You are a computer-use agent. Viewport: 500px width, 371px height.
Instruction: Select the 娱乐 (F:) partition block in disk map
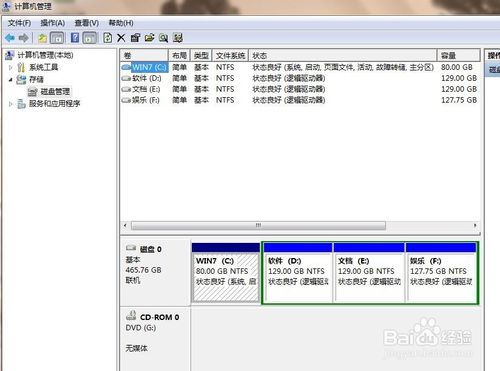[441, 273]
